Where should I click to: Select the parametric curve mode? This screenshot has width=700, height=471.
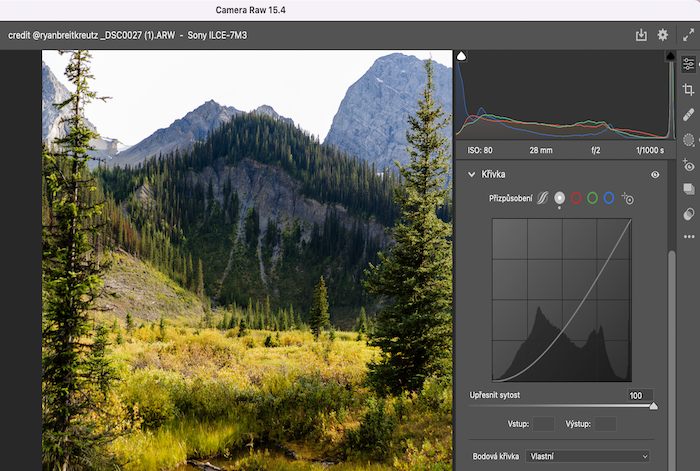542,198
